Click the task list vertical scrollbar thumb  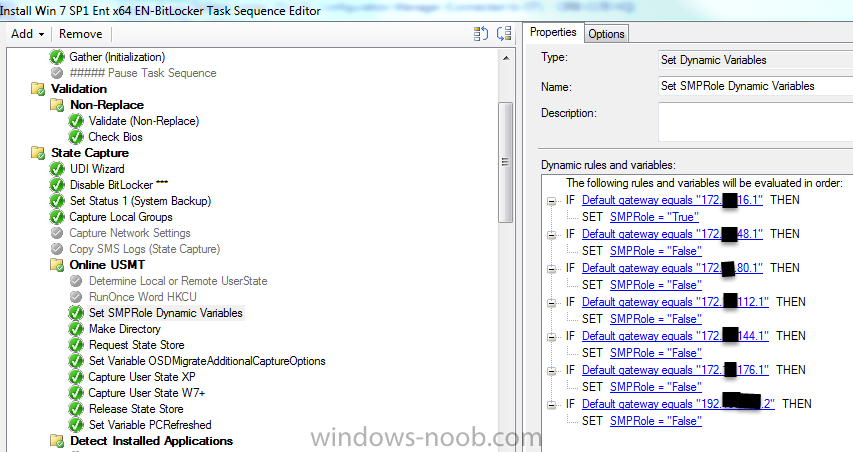point(506,162)
